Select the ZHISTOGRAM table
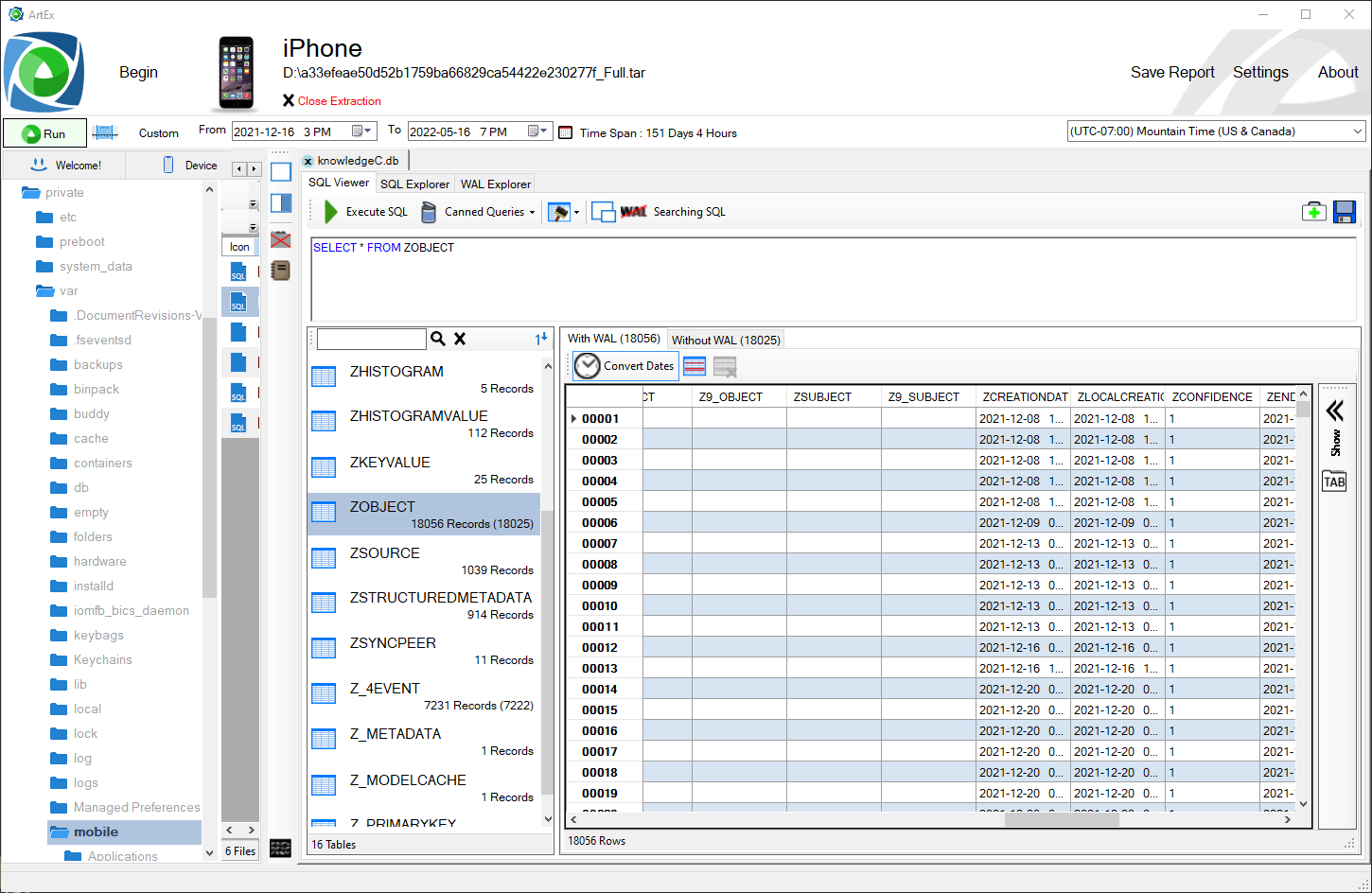Image resolution: width=1372 pixels, height=893 pixels. [x=424, y=378]
